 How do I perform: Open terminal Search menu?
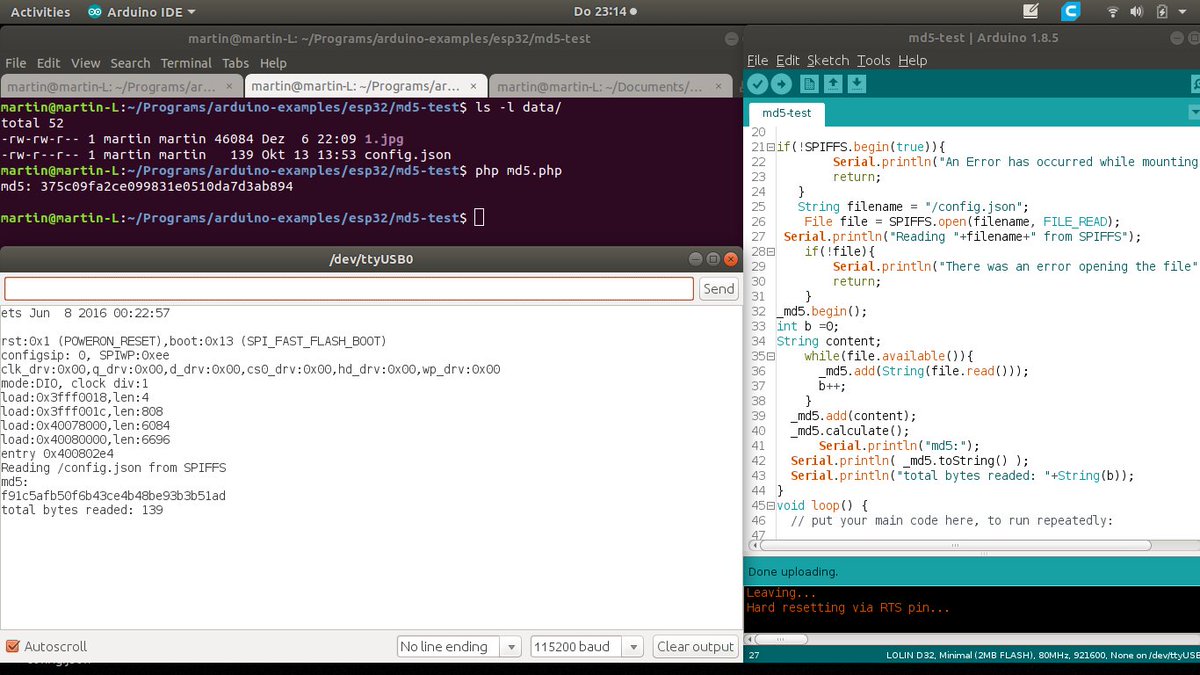tap(130, 63)
